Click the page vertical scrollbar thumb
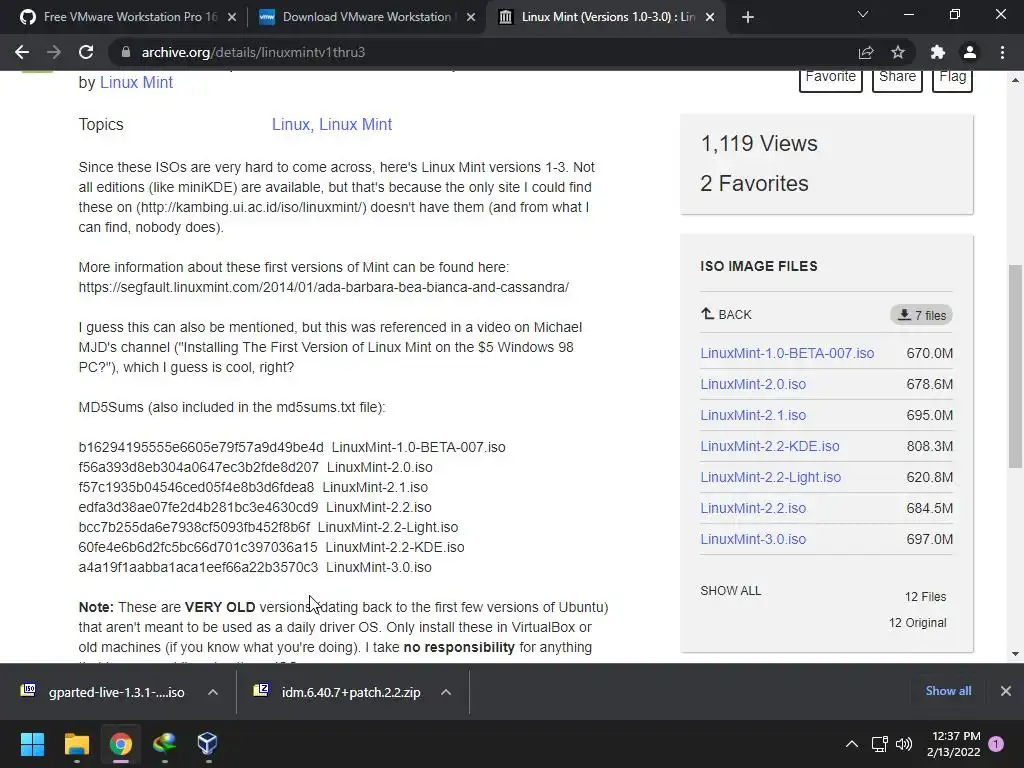The height and width of the screenshot is (768, 1024). (1015, 366)
